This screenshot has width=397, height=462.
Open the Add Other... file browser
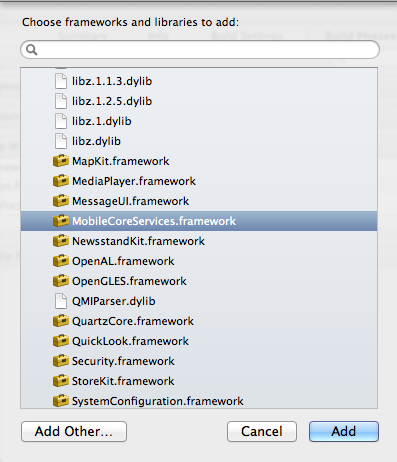pos(74,431)
